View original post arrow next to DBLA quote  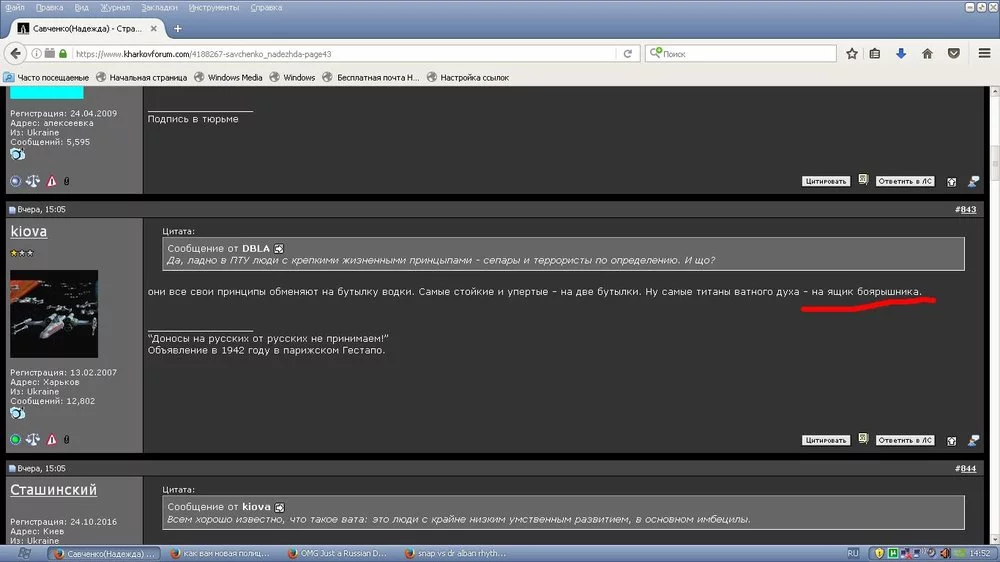(279, 249)
